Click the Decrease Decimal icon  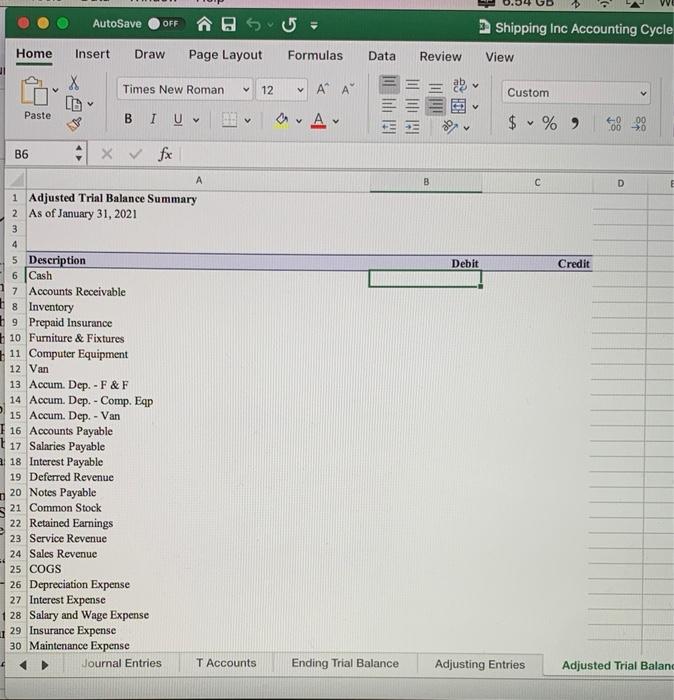(x=639, y=125)
